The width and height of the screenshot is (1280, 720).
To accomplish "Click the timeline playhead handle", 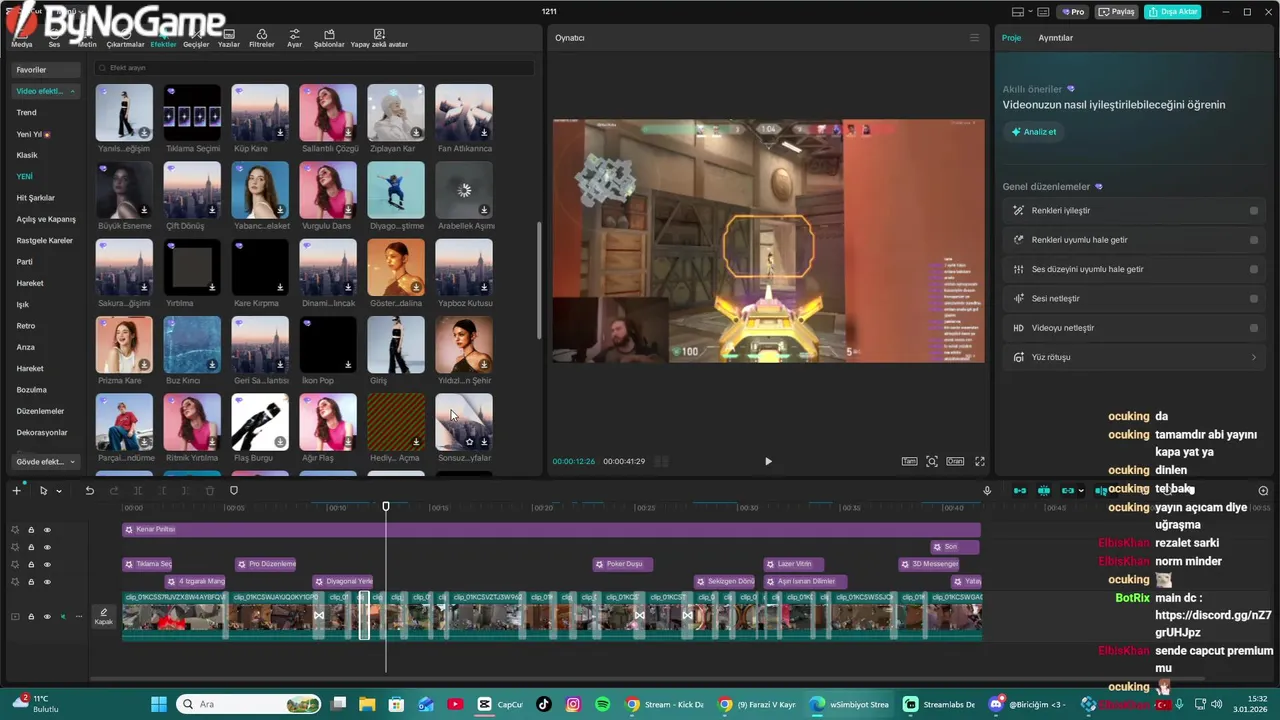I will click(x=386, y=506).
